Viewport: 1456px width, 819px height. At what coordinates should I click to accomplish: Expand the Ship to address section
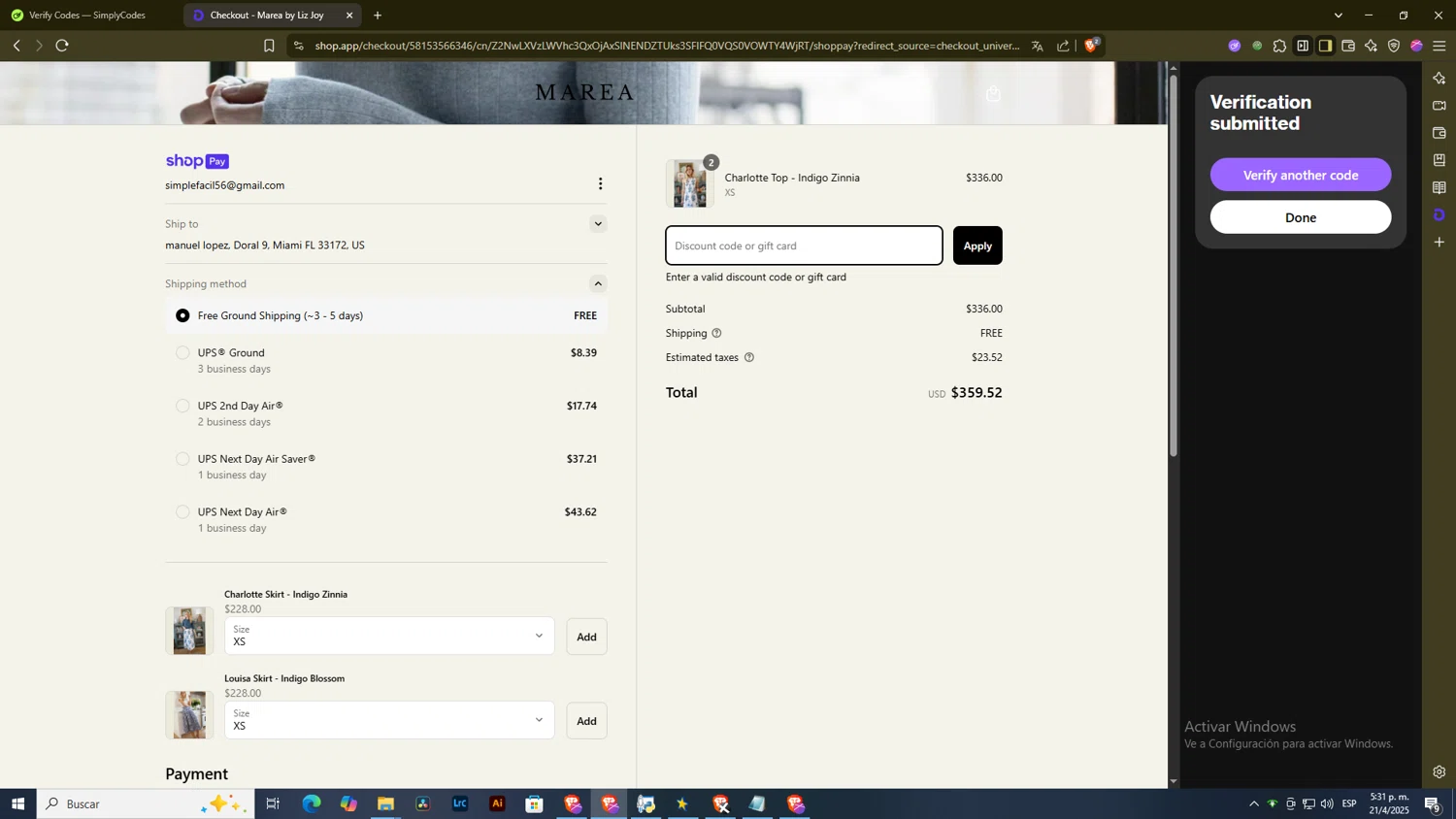click(x=598, y=224)
